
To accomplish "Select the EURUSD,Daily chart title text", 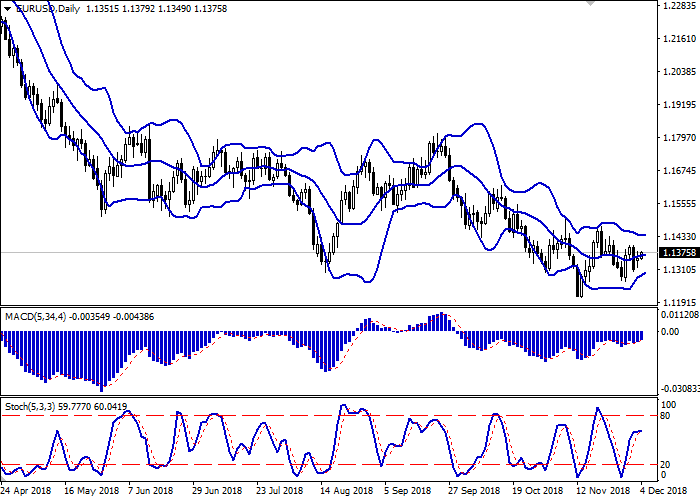I will pos(48,8).
